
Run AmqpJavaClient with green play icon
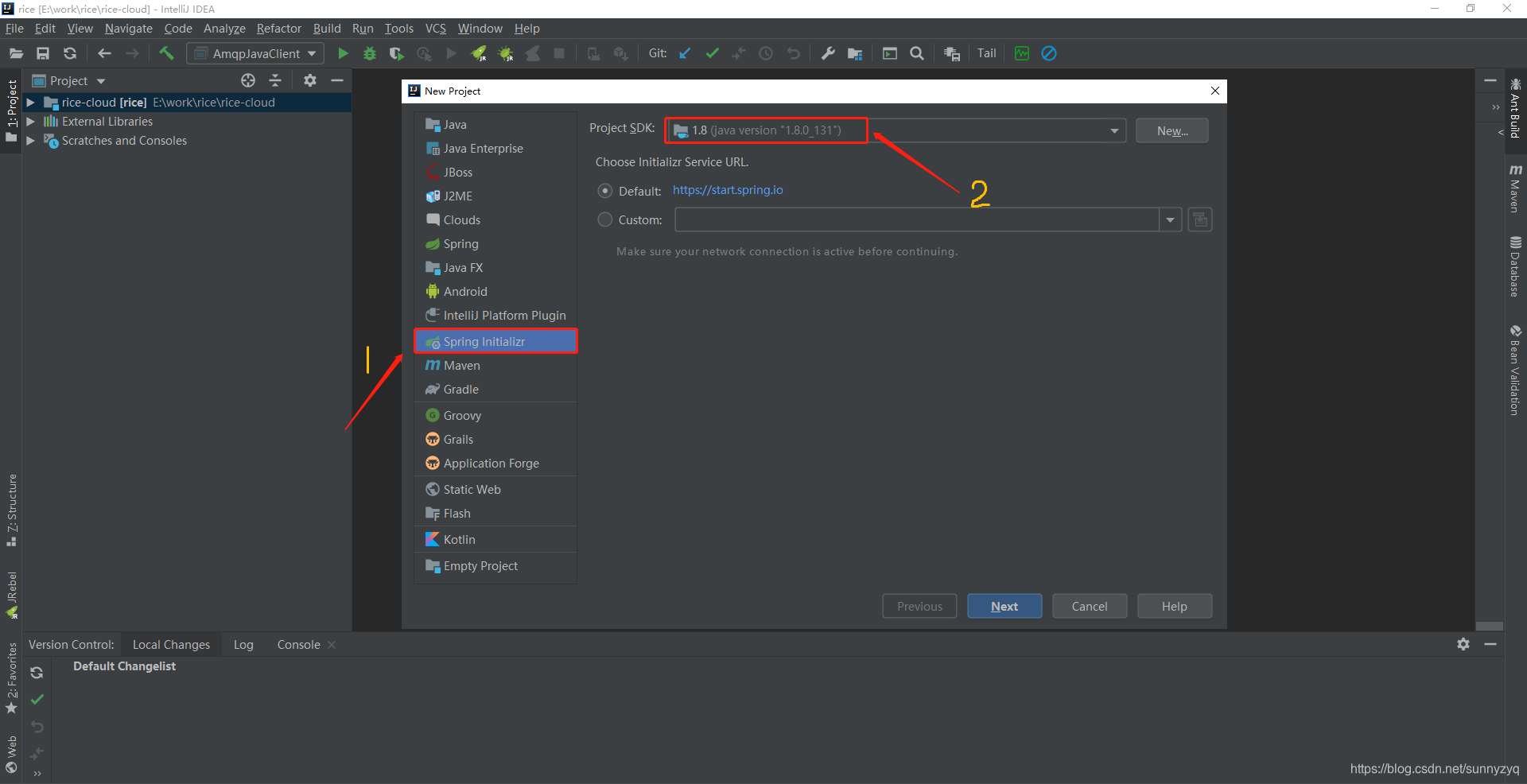point(343,53)
